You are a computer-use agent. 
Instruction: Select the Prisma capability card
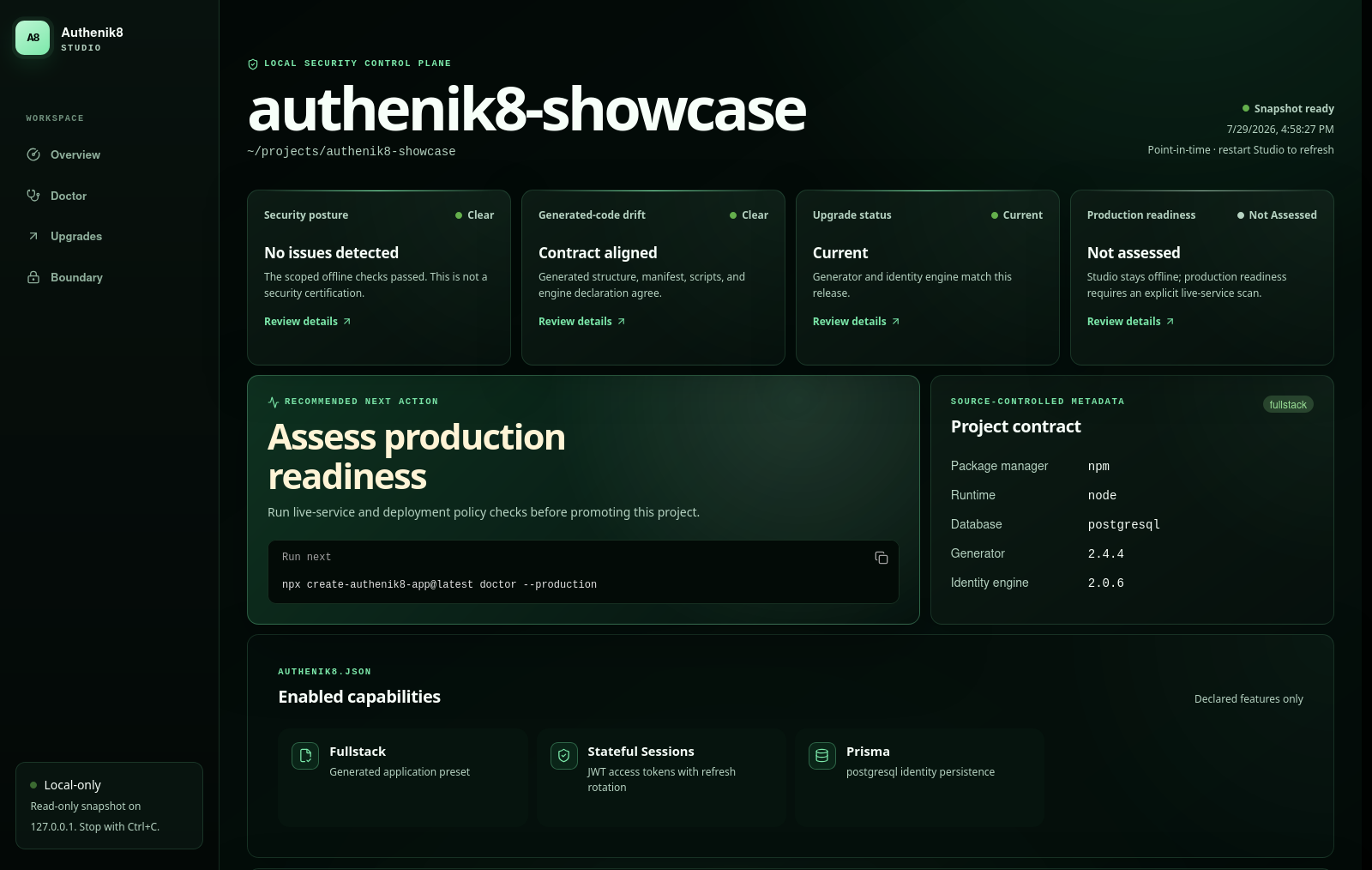(x=920, y=777)
